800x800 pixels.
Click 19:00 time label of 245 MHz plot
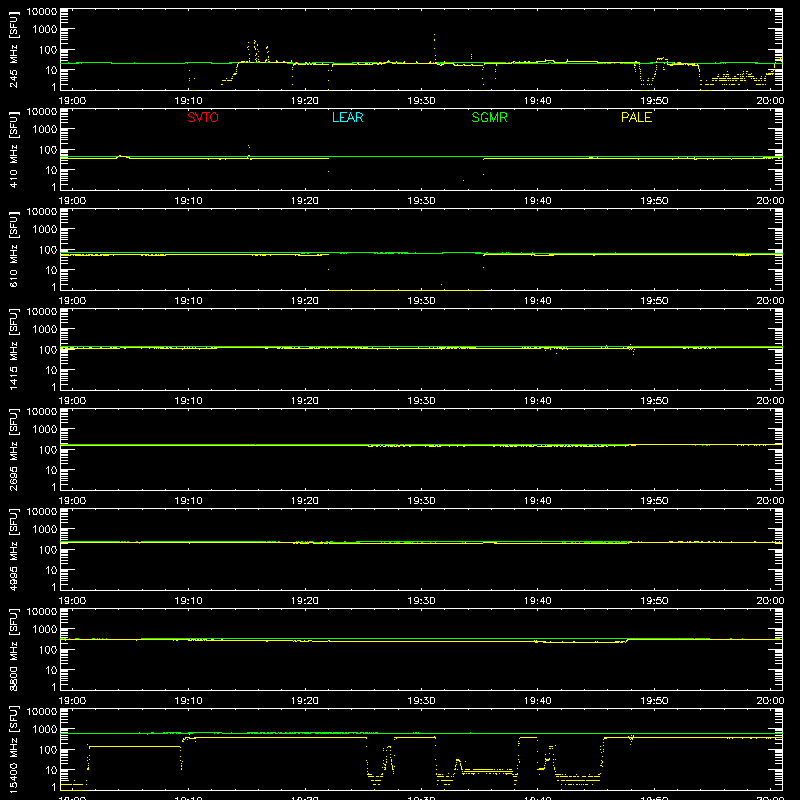[72, 101]
